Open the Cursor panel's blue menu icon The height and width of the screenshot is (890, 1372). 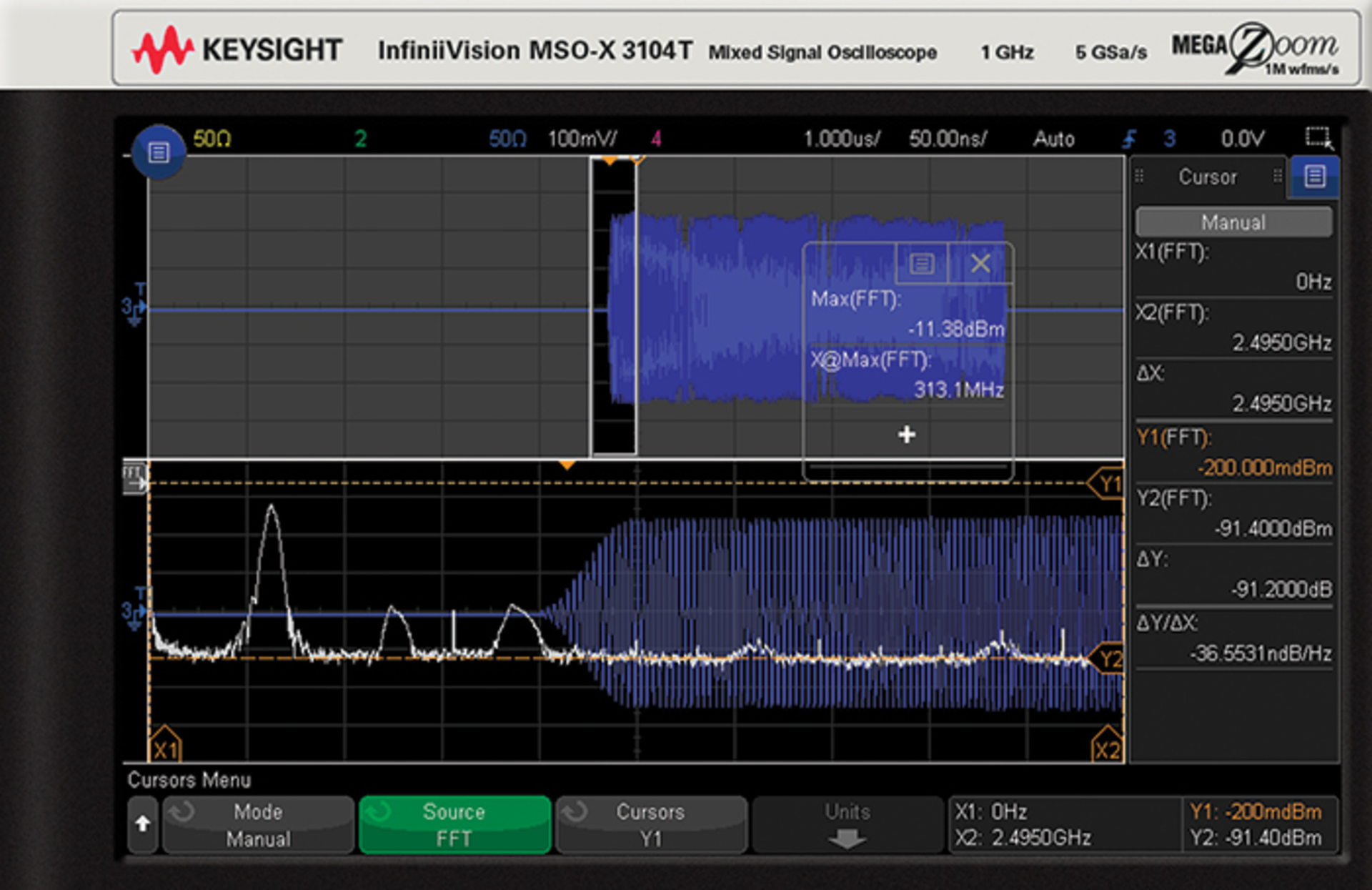[1313, 177]
